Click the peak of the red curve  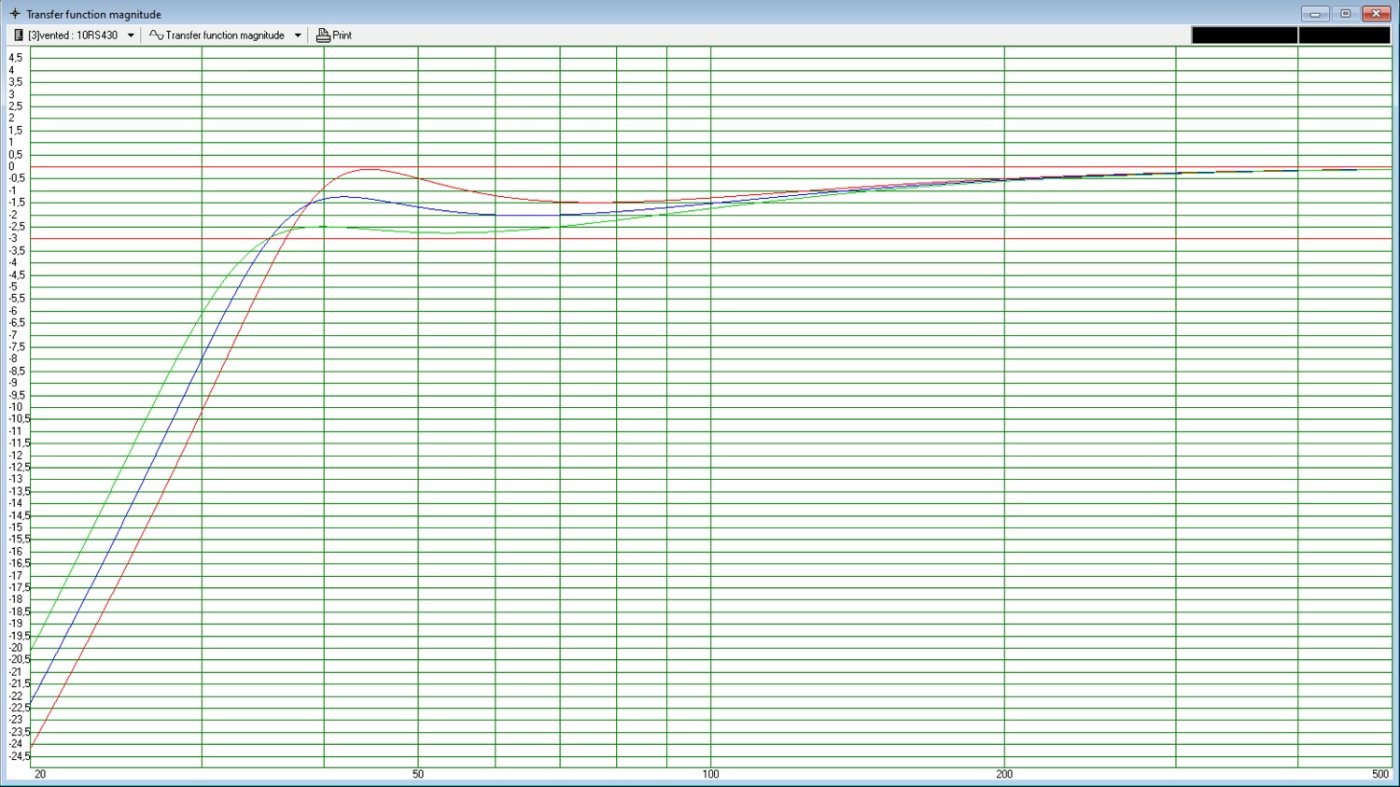tap(369, 169)
